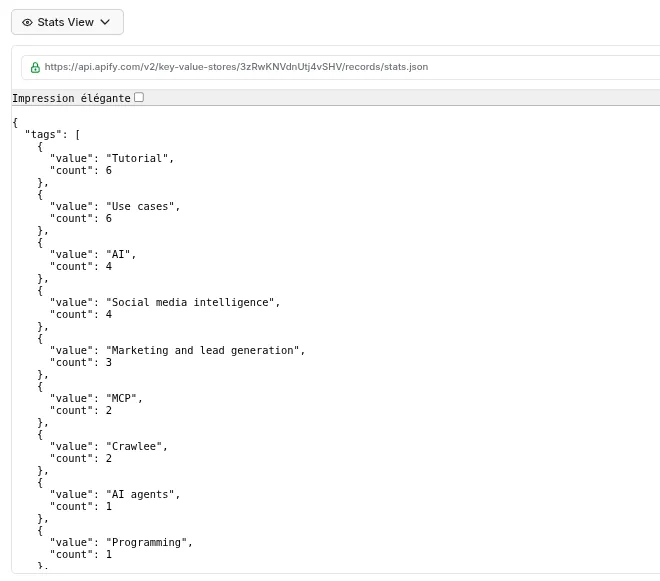Click the "tags" key text
Image resolution: width=660 pixels, height=581 pixels.
click(x=43, y=134)
